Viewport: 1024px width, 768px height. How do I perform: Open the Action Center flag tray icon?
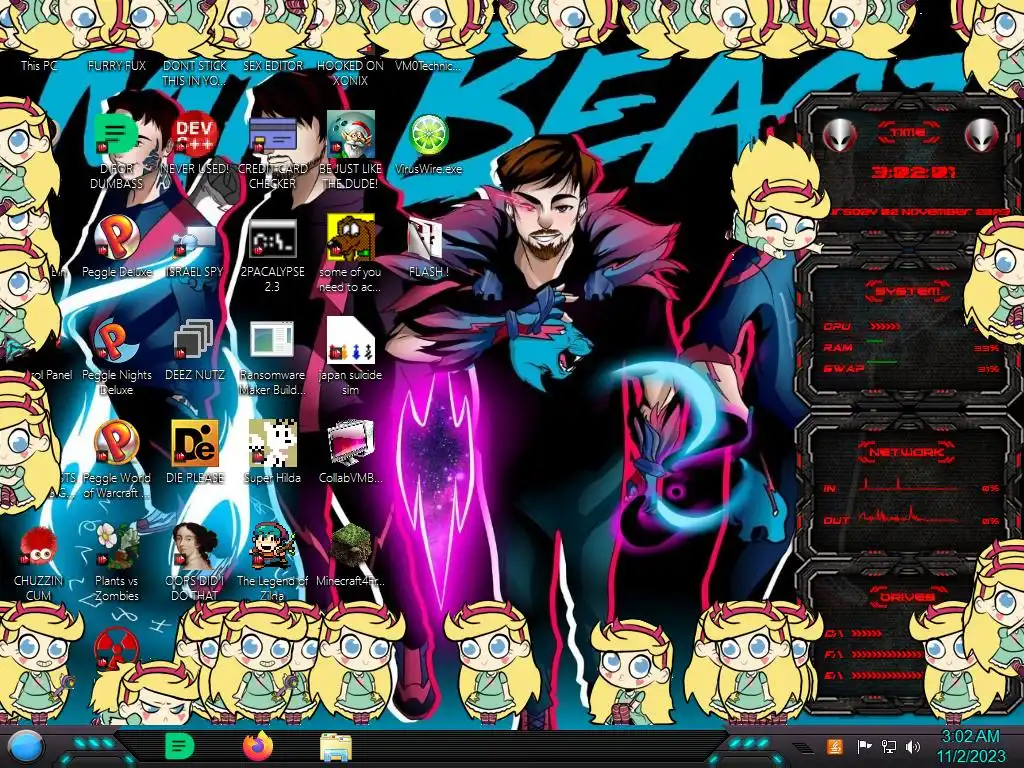tap(864, 746)
